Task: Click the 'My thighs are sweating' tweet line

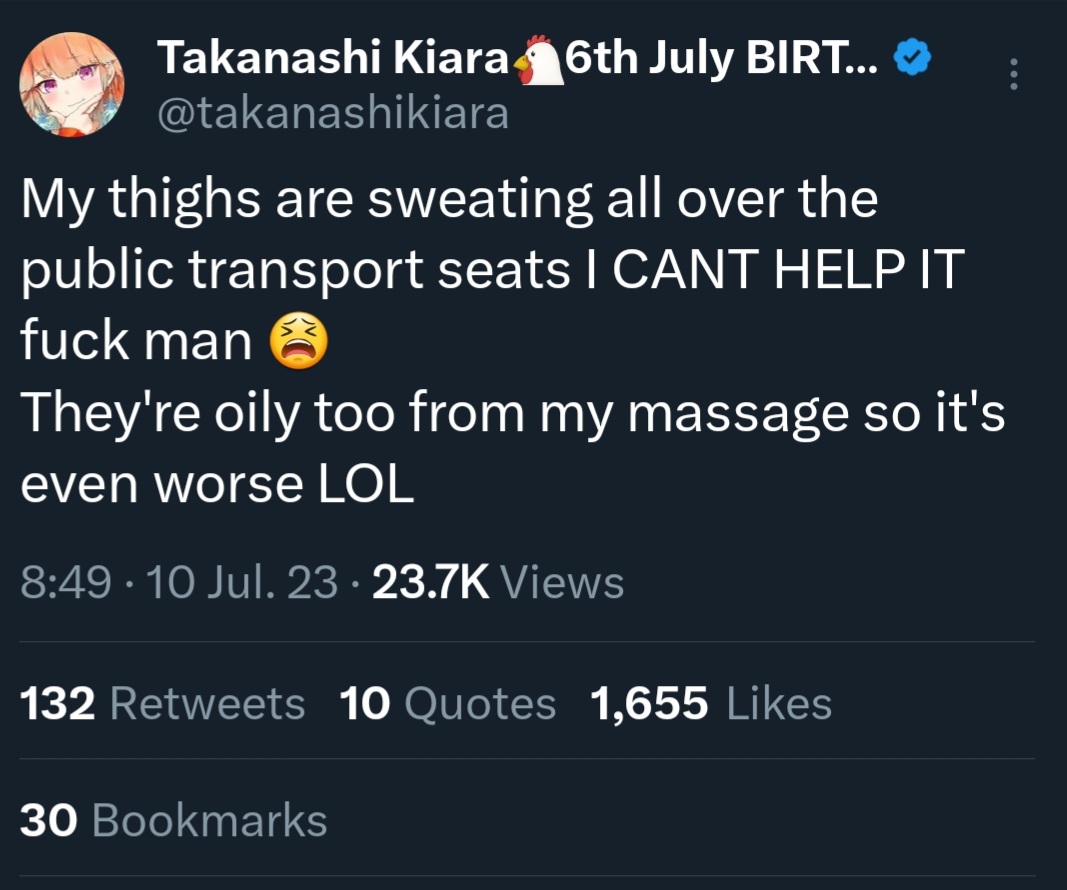Action: [x=449, y=199]
